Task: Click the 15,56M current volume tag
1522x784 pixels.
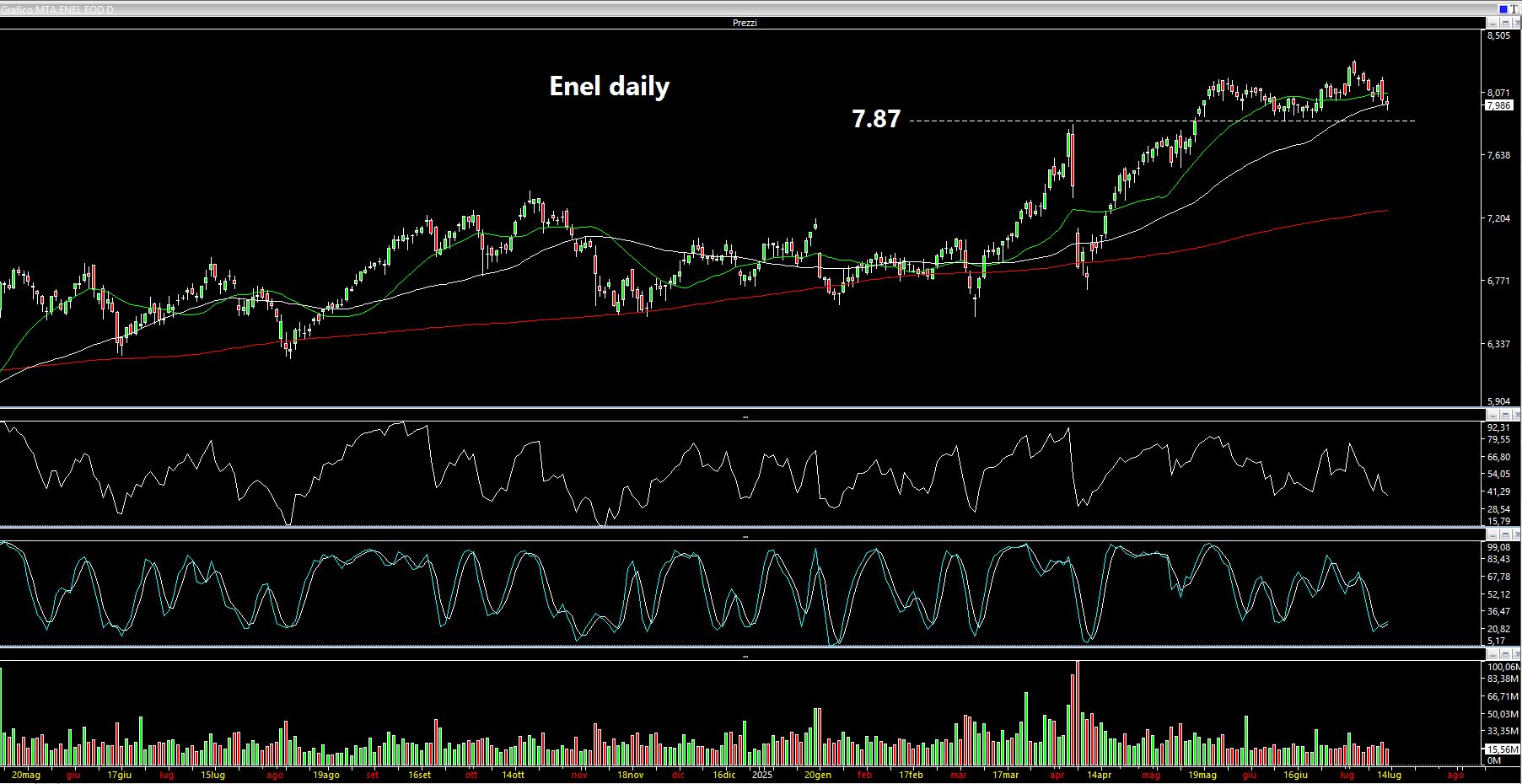Action: click(1502, 749)
